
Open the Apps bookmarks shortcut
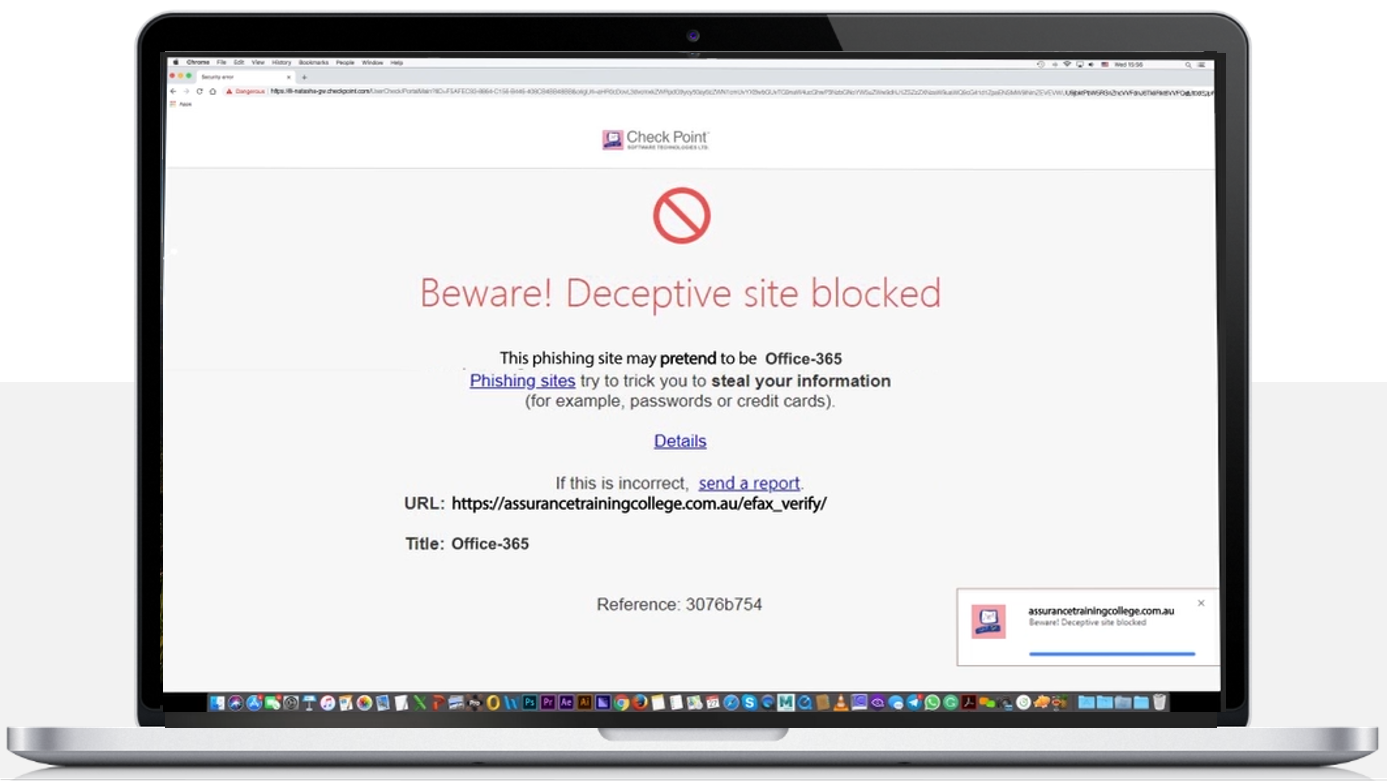point(180,104)
